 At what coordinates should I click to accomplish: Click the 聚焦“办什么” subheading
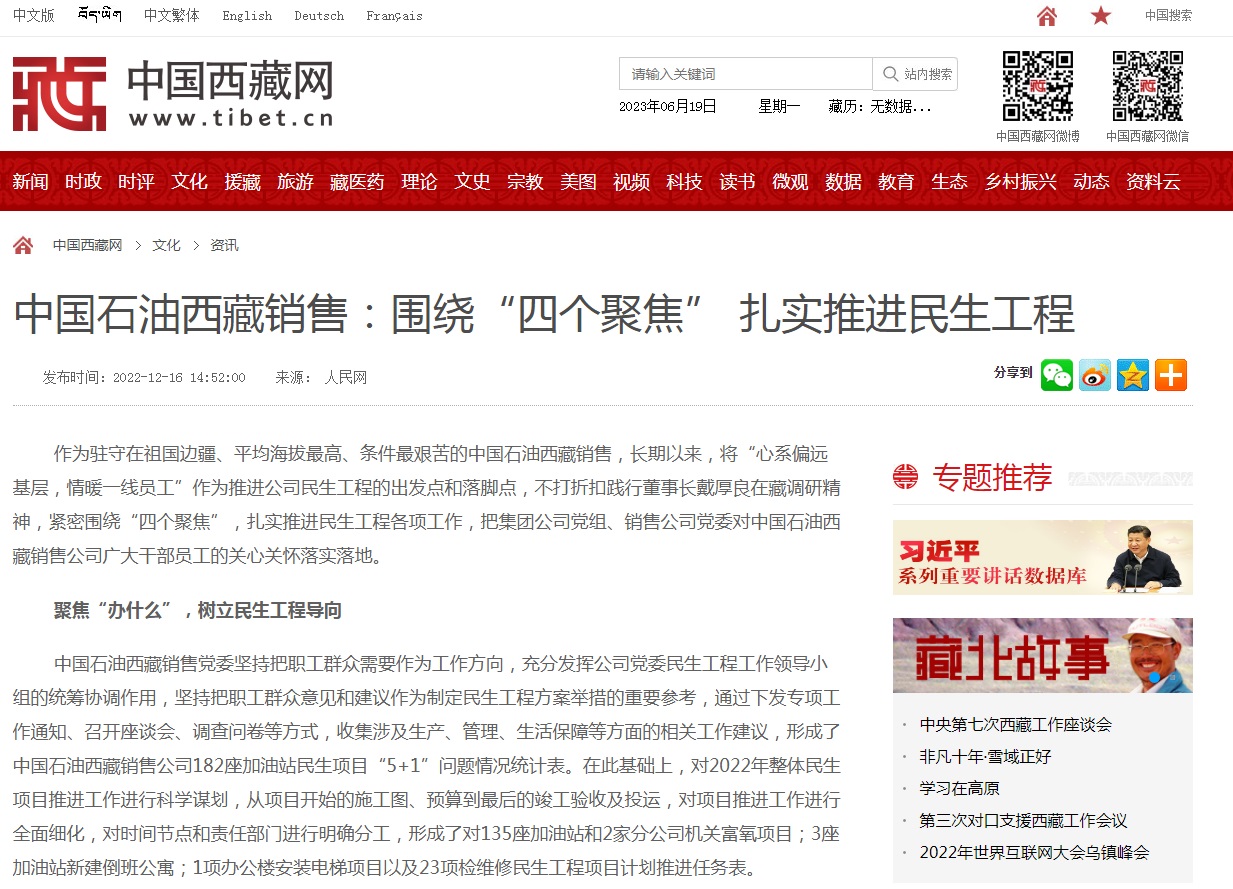pyautogui.click(x=198, y=610)
